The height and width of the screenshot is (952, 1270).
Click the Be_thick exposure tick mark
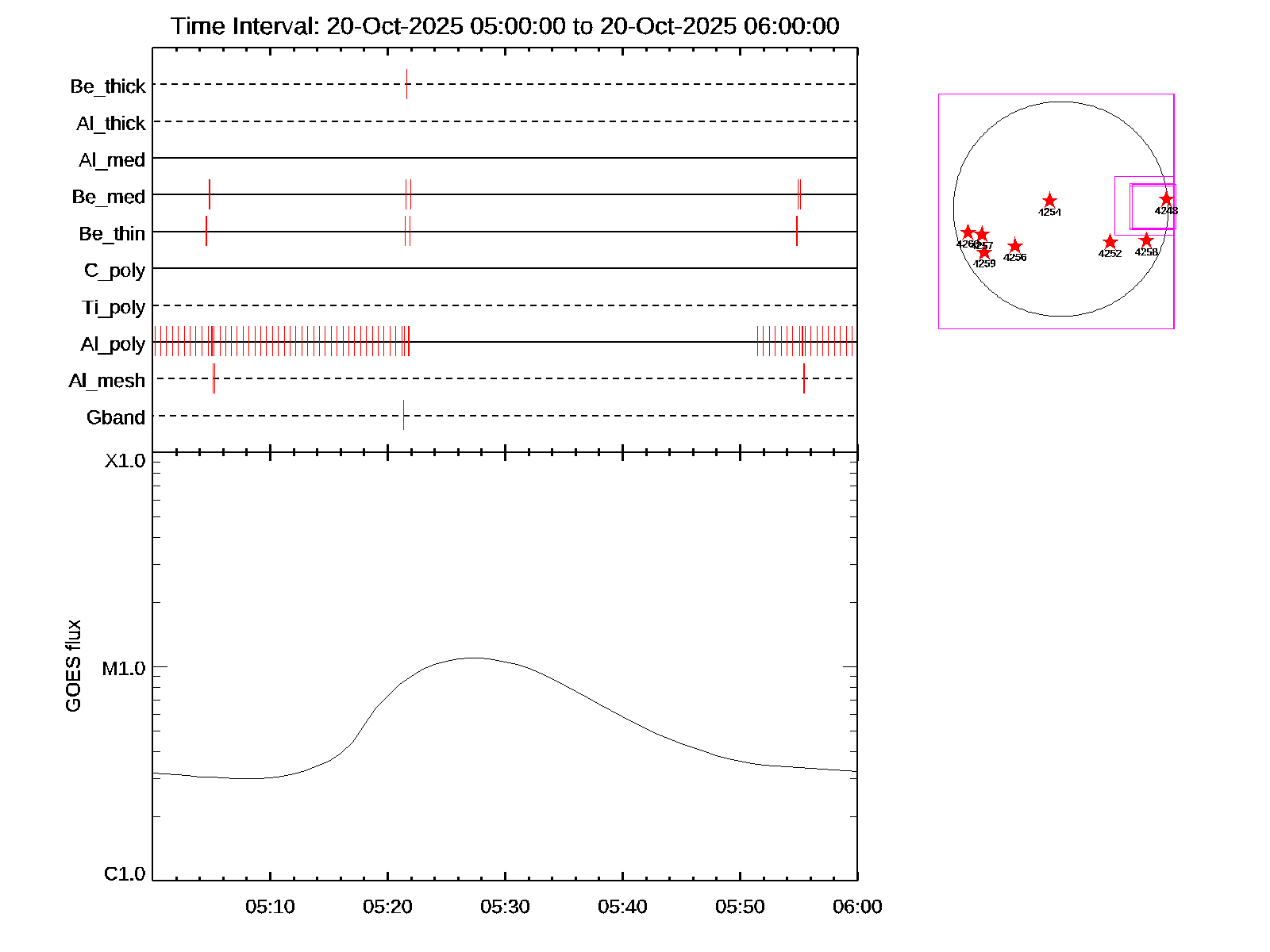[x=406, y=84]
